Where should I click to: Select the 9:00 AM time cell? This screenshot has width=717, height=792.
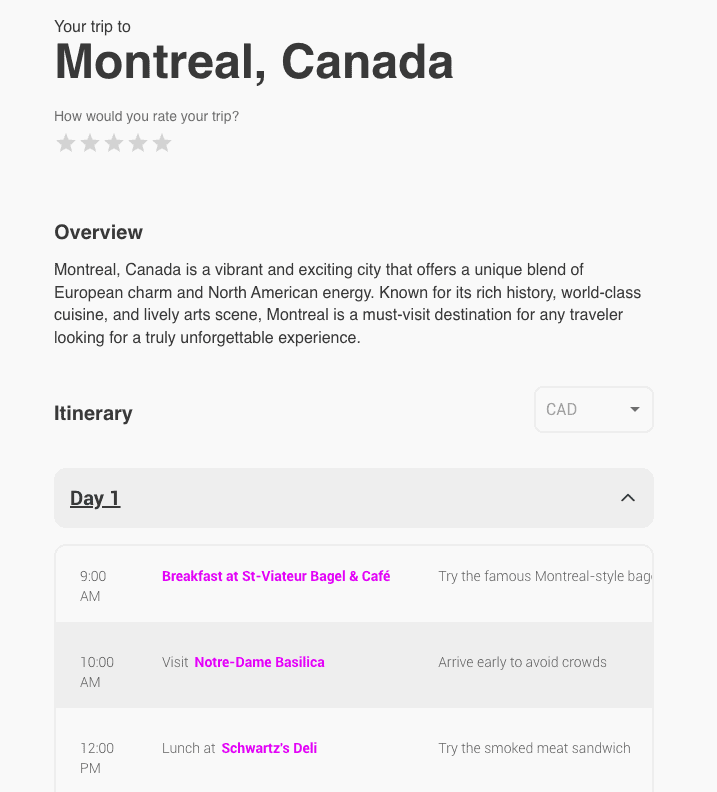93,586
